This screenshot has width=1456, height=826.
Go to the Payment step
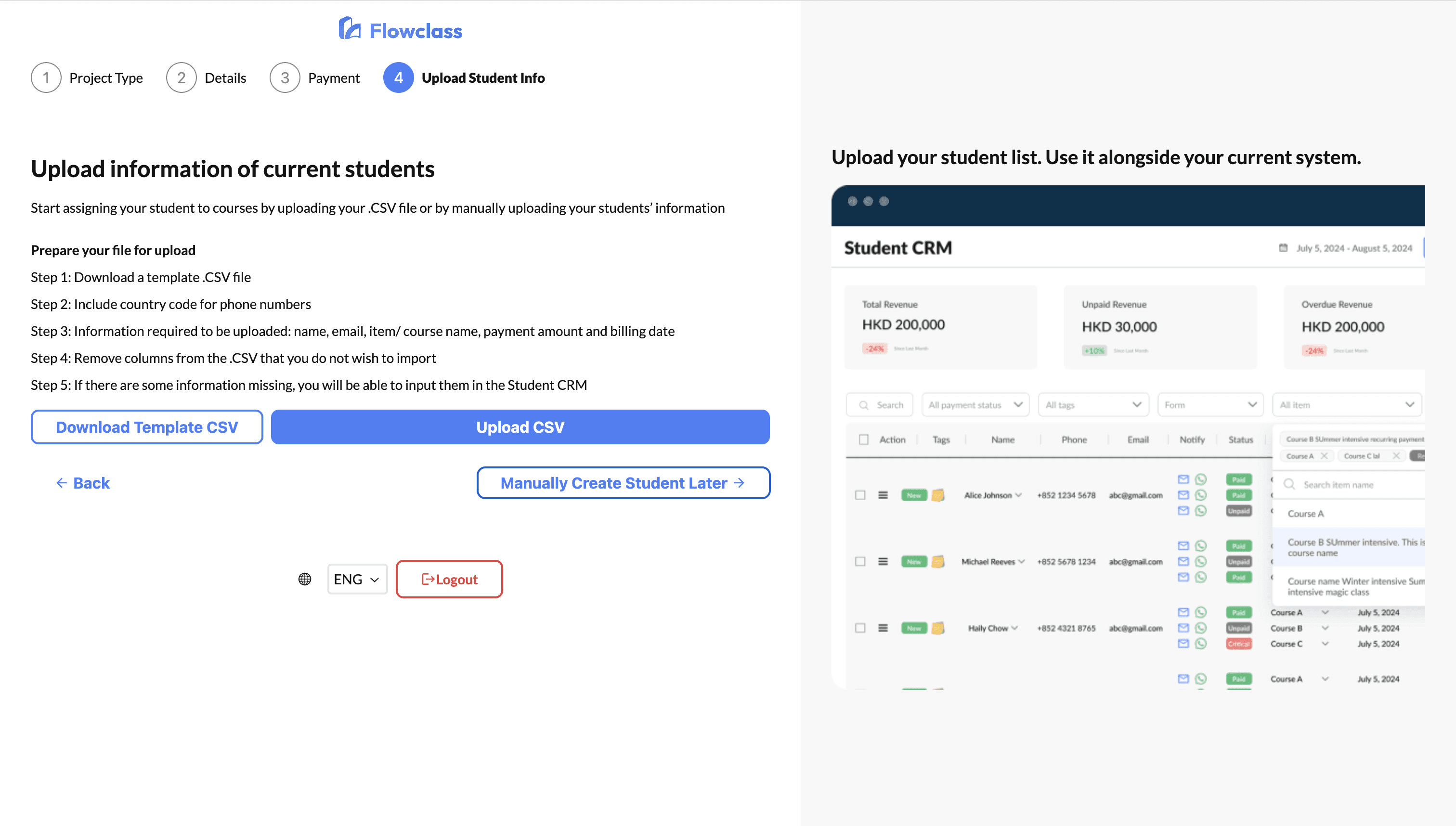click(x=334, y=77)
